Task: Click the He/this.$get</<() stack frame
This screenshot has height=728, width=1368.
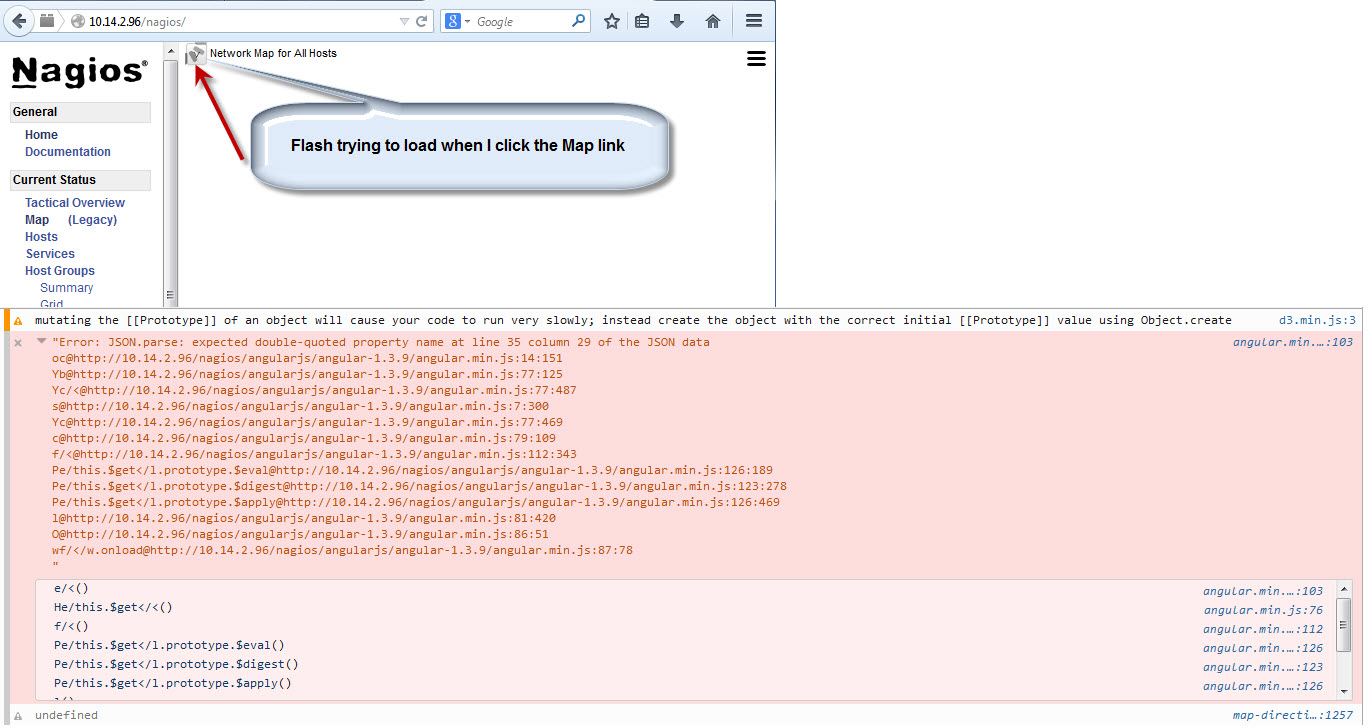Action: pyautogui.click(x=113, y=607)
